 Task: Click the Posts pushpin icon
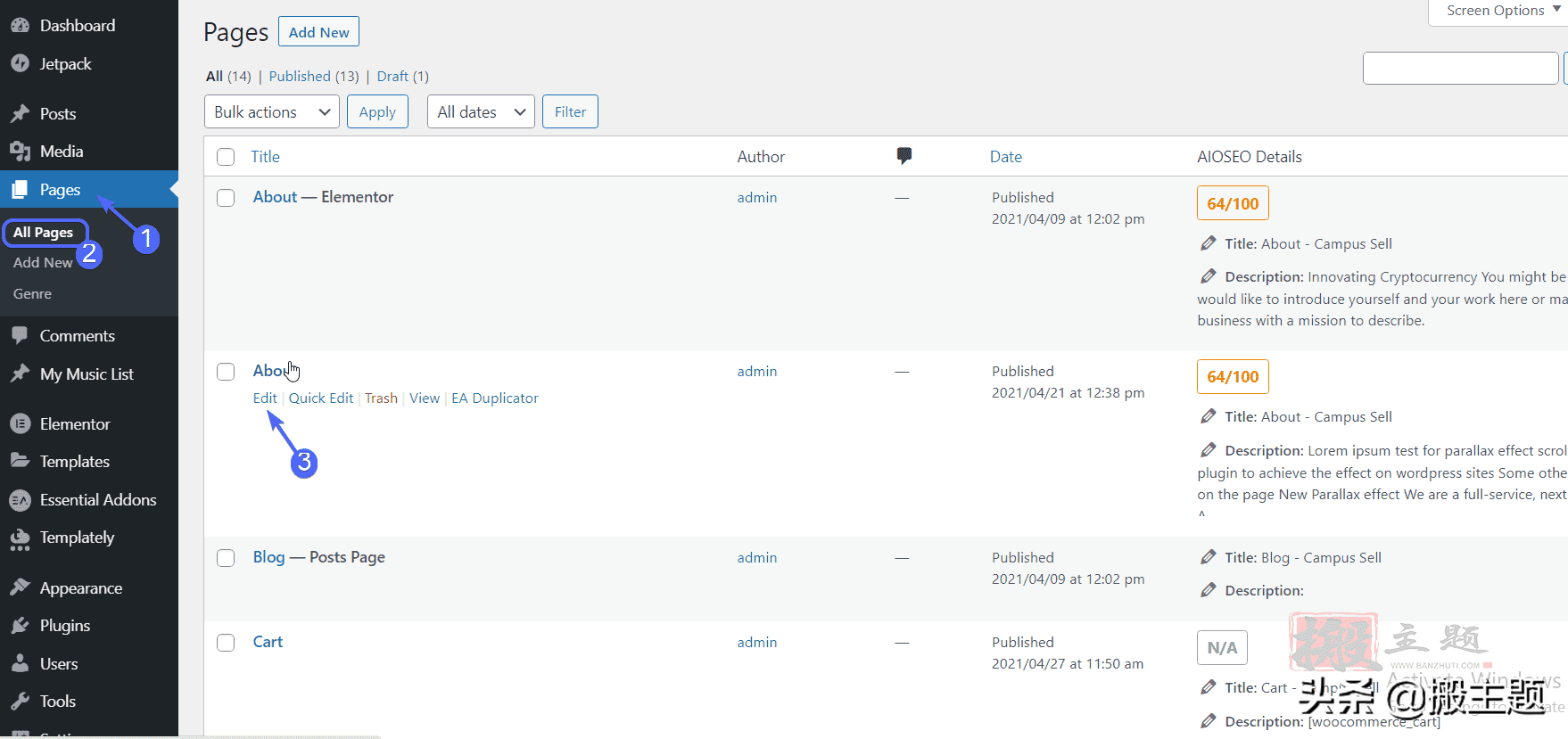[20, 113]
